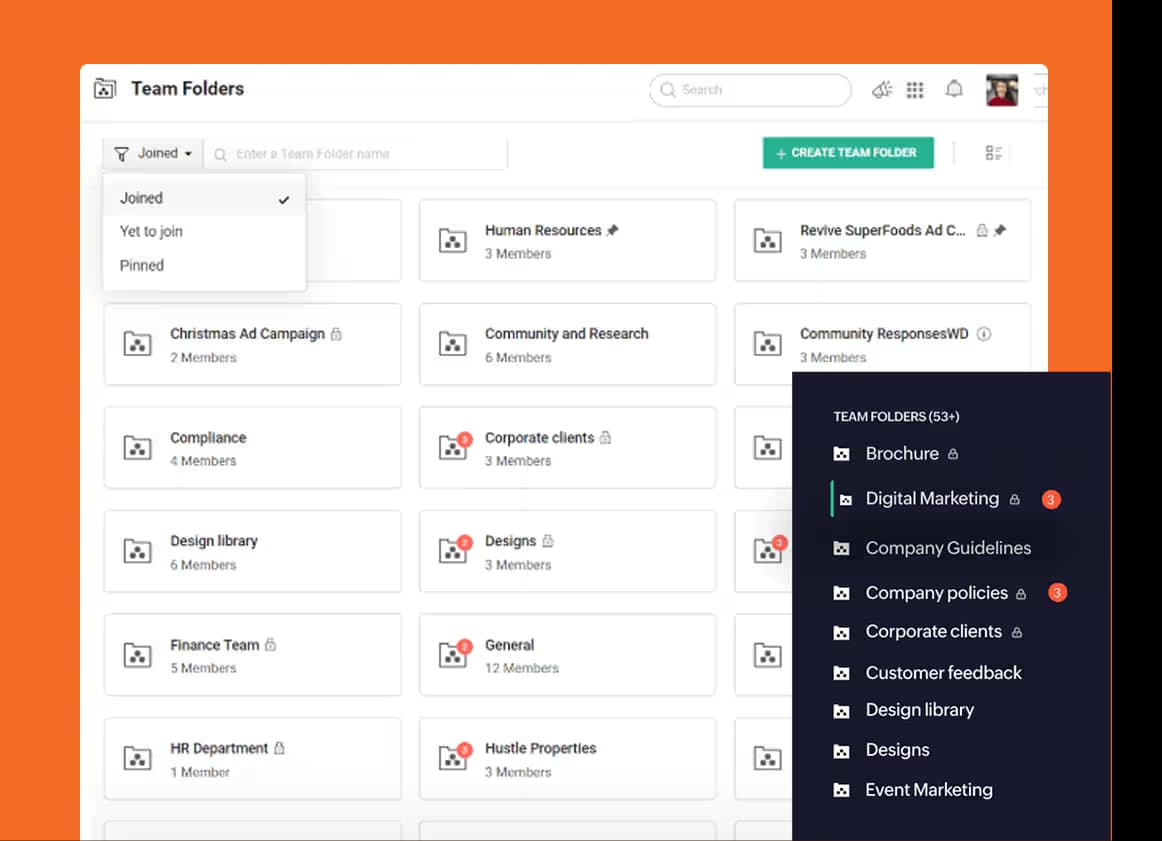Click the top Search box

click(x=750, y=90)
